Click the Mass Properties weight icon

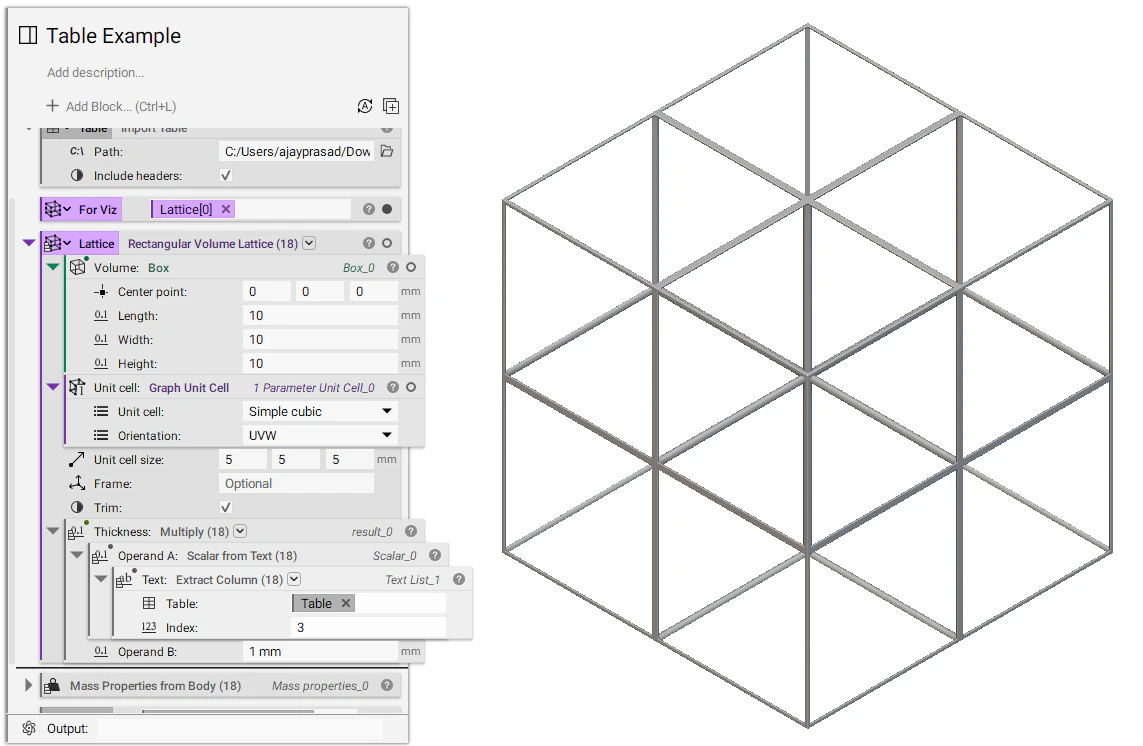point(52,685)
